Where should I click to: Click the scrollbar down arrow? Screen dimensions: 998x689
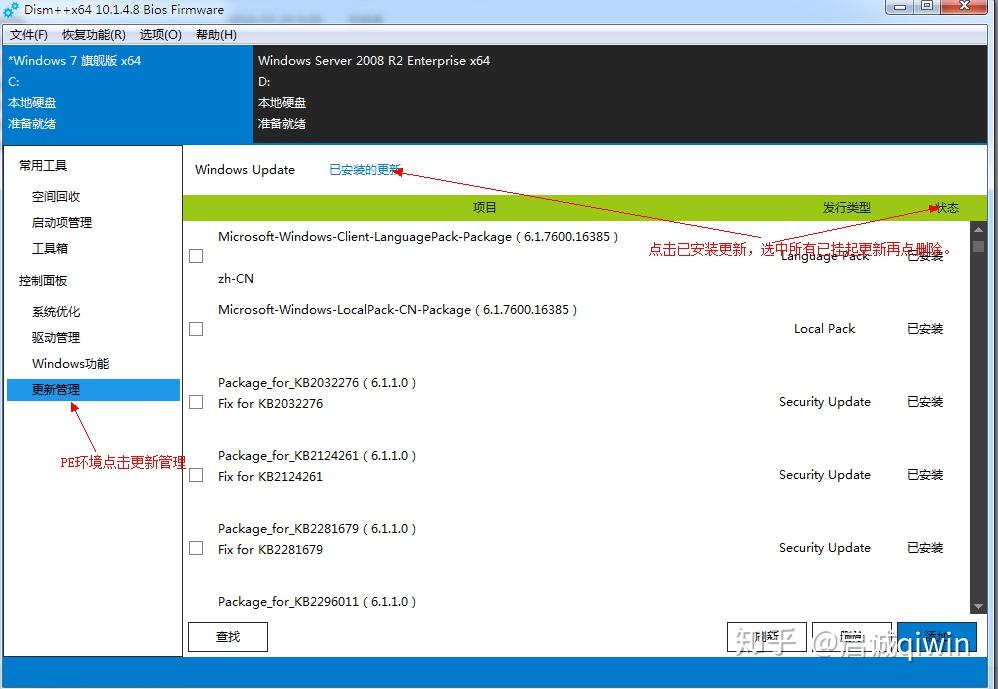978,606
